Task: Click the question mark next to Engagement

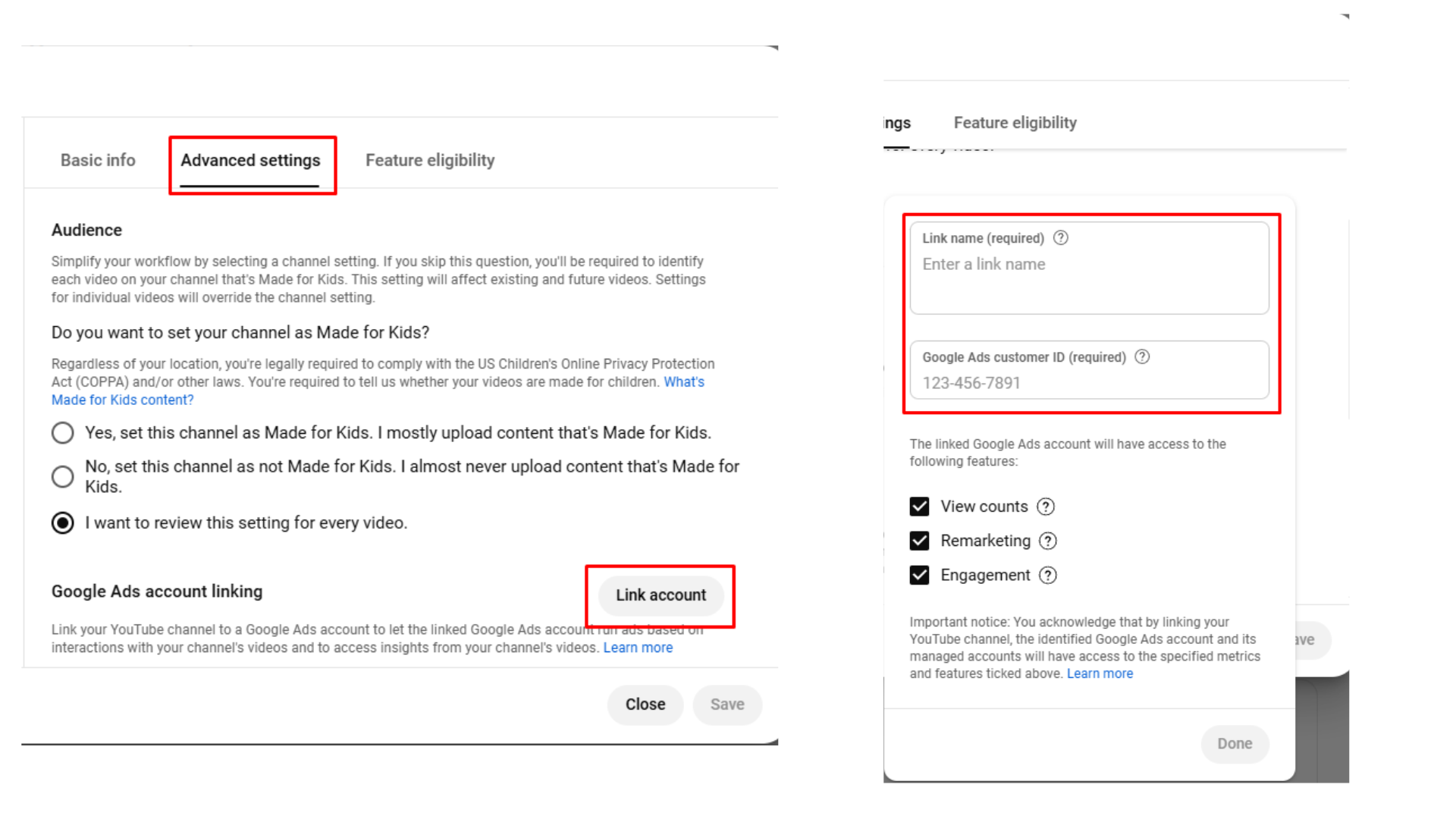Action: click(1046, 575)
